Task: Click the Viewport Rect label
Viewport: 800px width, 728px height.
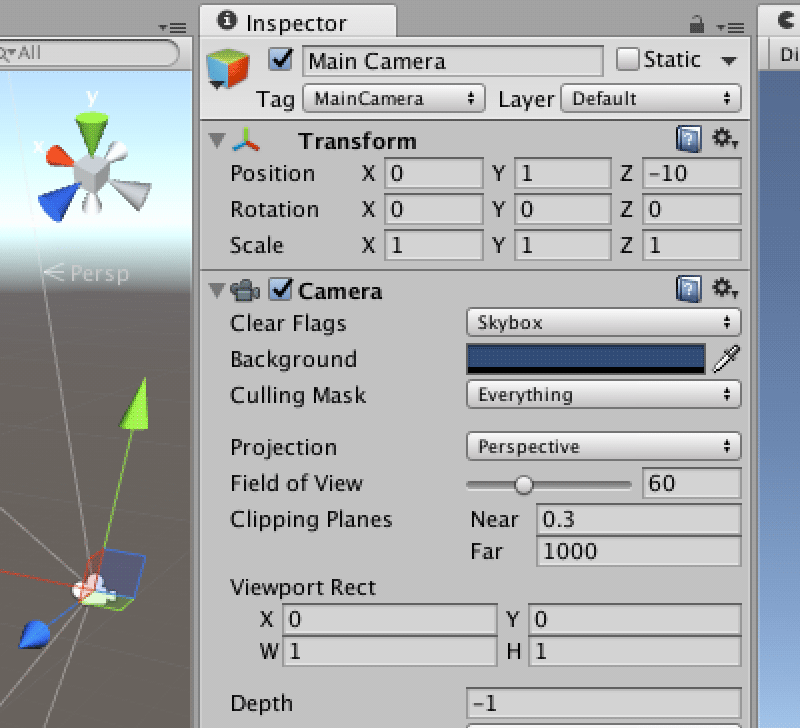Action: [x=303, y=587]
